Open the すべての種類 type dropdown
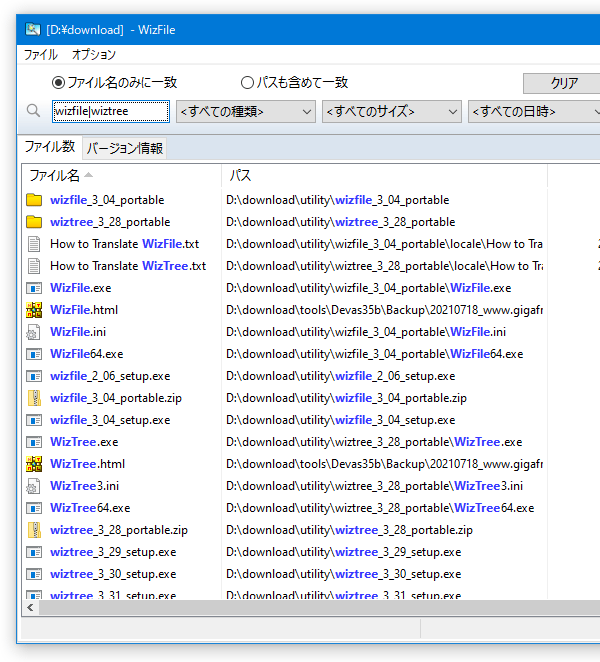Screen dimensions: 600x662 pos(246,111)
